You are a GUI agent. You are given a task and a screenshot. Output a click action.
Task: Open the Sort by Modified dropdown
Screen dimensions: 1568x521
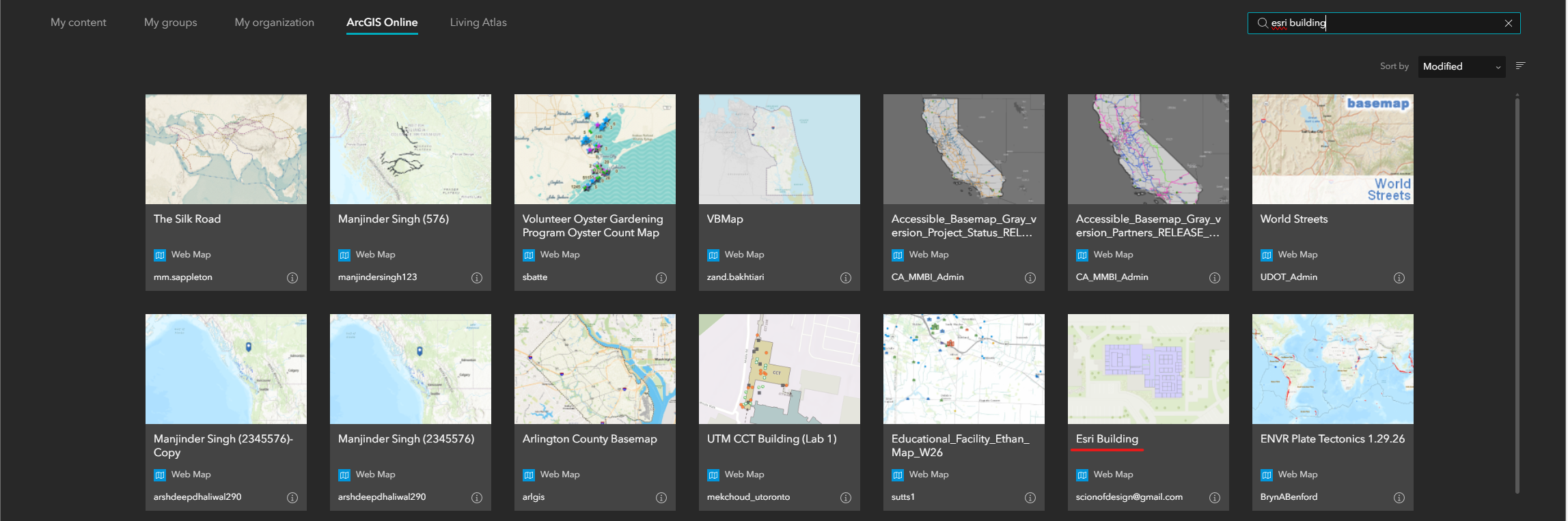(x=1461, y=67)
